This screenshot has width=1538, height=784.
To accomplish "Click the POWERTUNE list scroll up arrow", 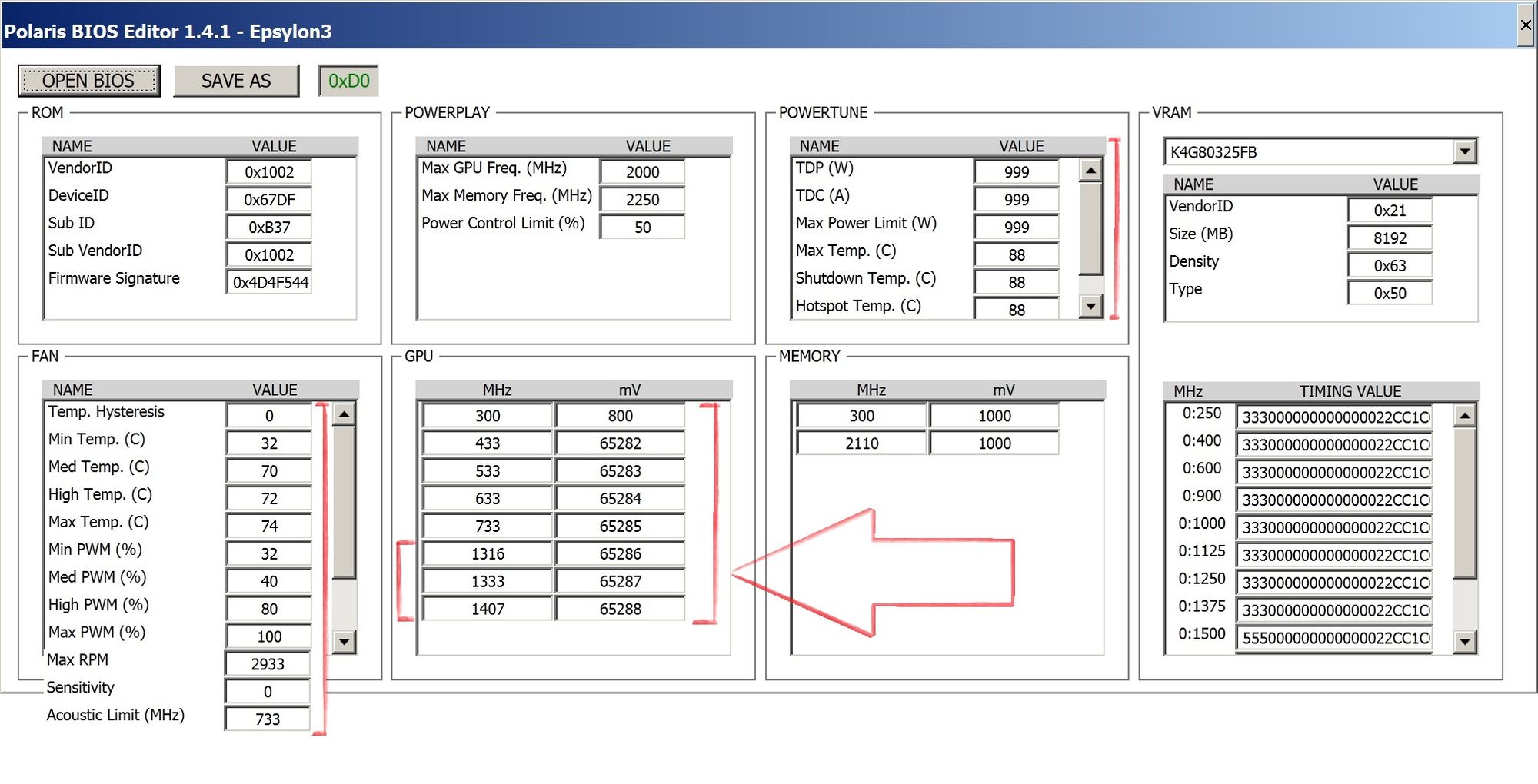I will point(1090,170).
